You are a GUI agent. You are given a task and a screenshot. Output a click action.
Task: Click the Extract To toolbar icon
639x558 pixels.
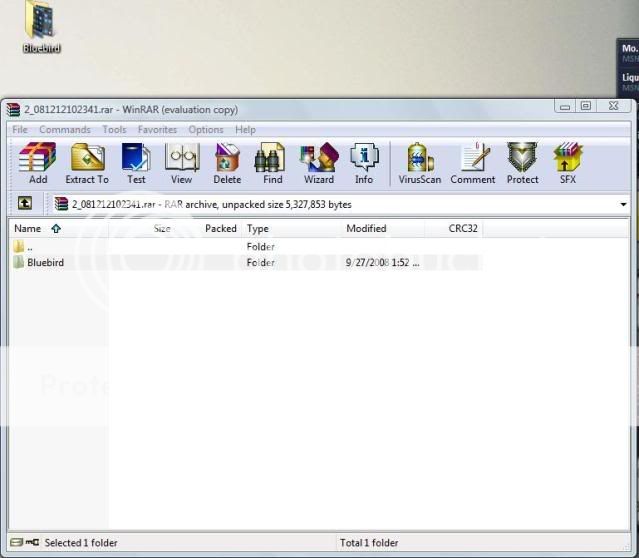[x=87, y=163]
